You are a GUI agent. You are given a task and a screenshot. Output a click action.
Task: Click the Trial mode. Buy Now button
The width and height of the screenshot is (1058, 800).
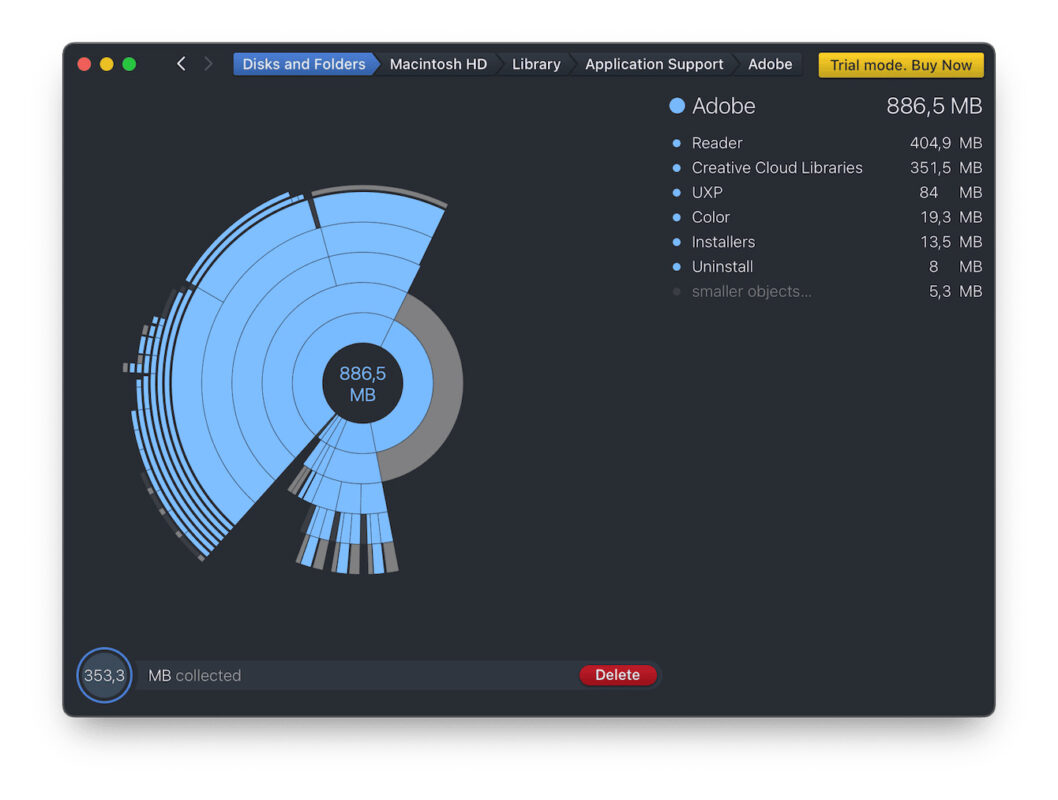[x=900, y=65]
